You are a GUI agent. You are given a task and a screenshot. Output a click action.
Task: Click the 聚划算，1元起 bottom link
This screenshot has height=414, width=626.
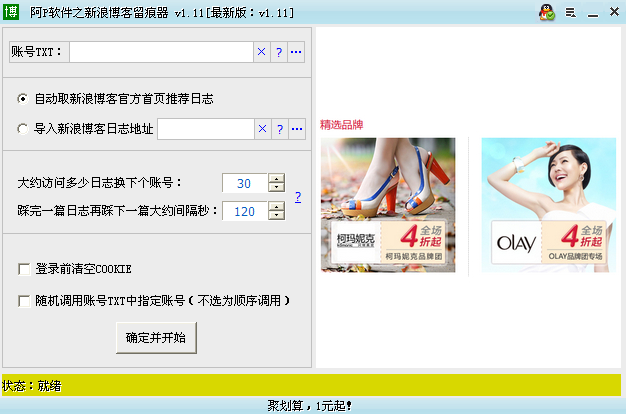pyautogui.click(x=309, y=406)
